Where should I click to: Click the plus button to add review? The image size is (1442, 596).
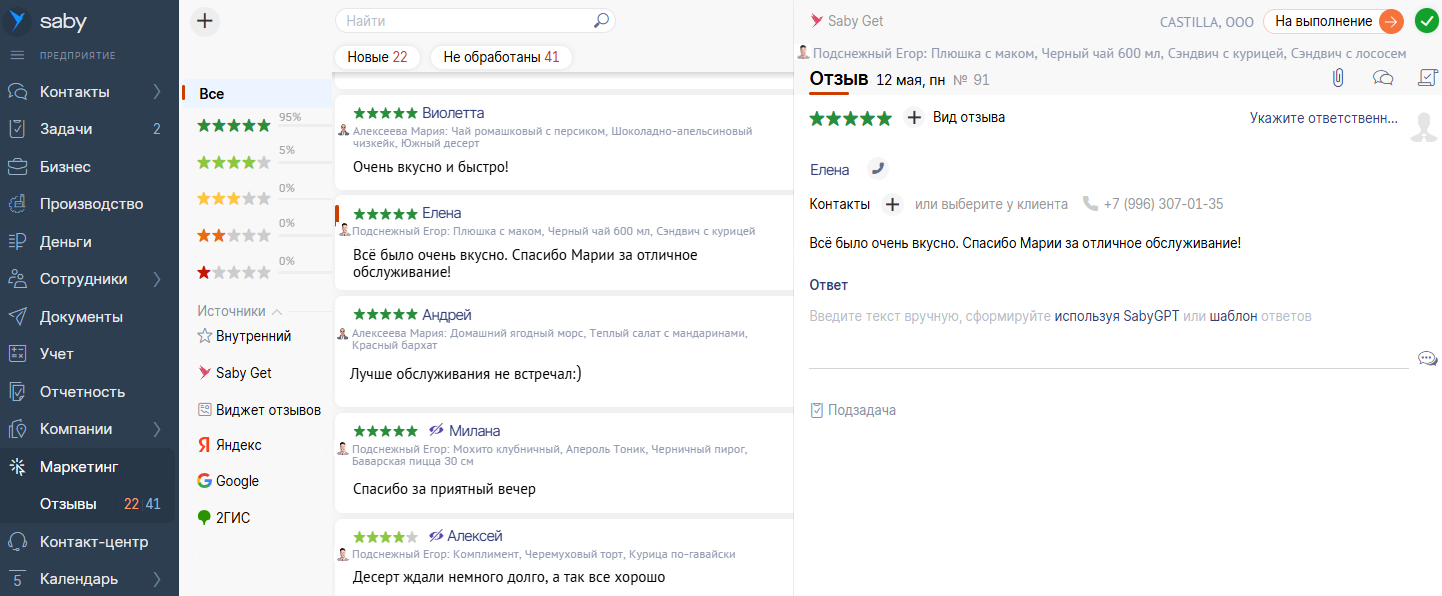pyautogui.click(x=204, y=21)
